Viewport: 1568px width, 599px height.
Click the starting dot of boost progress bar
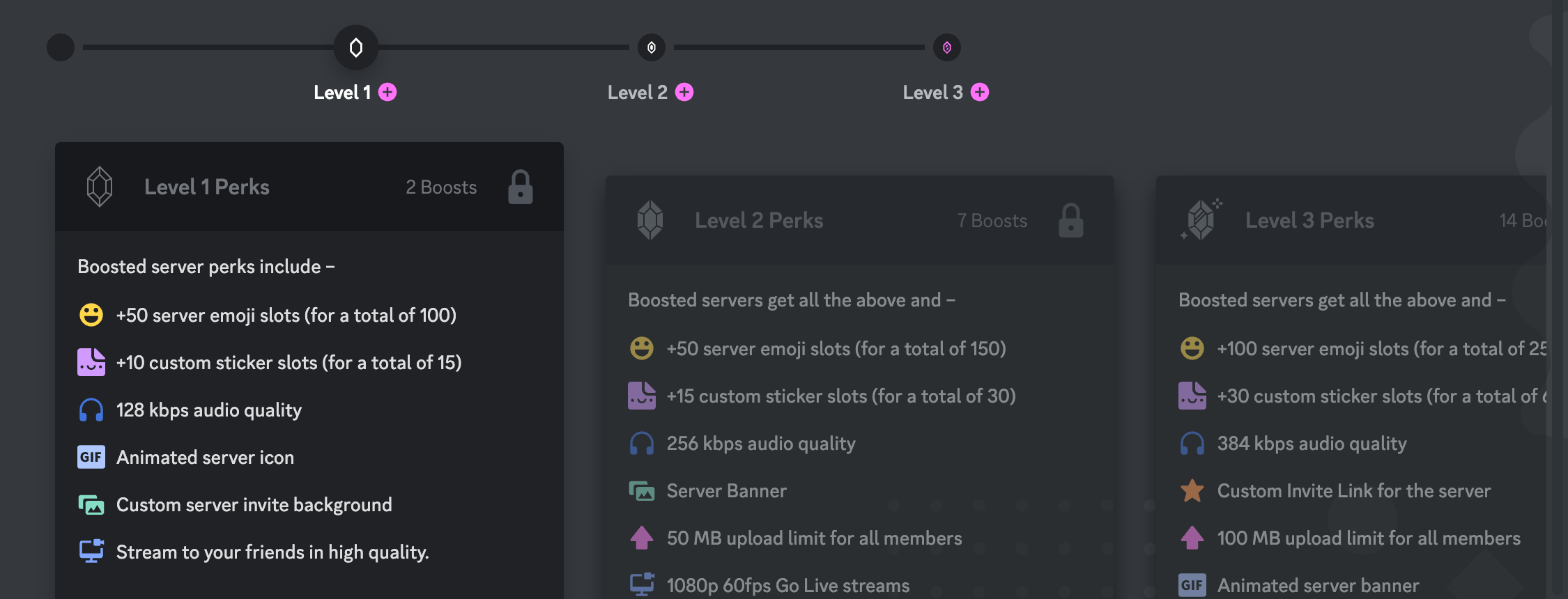click(x=61, y=47)
